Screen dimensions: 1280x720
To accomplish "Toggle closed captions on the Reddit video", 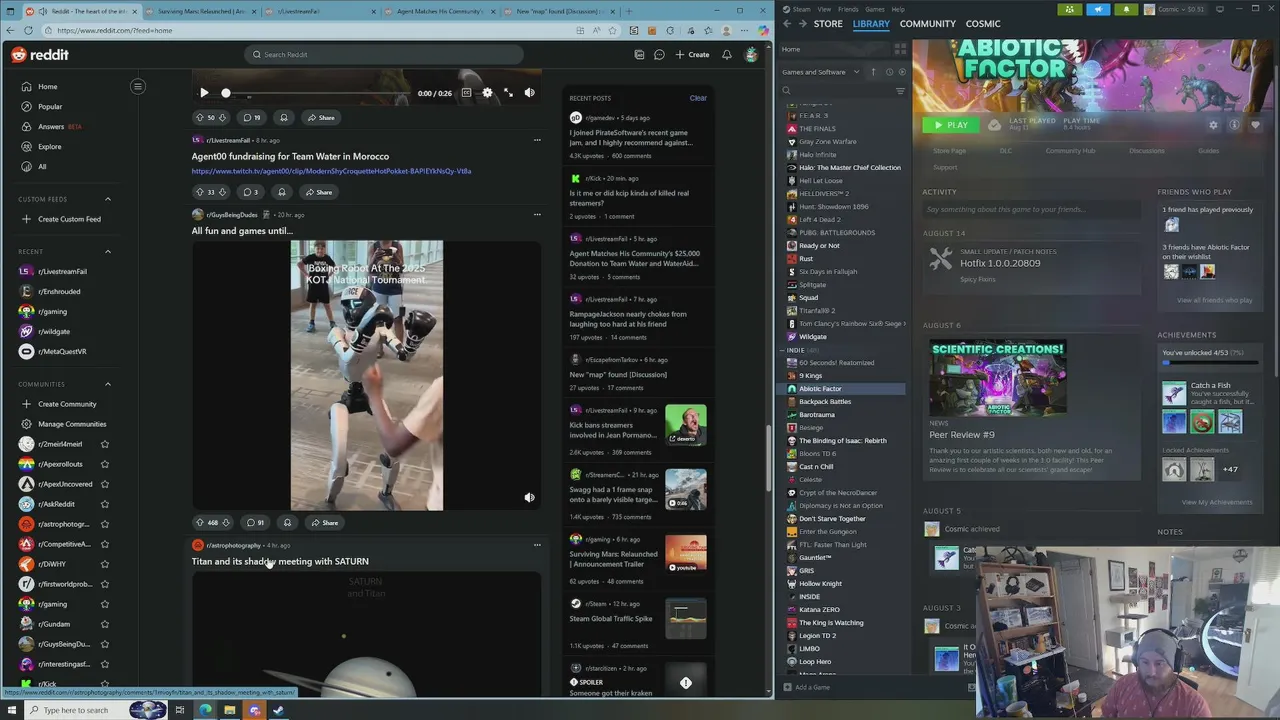I will 466,93.
